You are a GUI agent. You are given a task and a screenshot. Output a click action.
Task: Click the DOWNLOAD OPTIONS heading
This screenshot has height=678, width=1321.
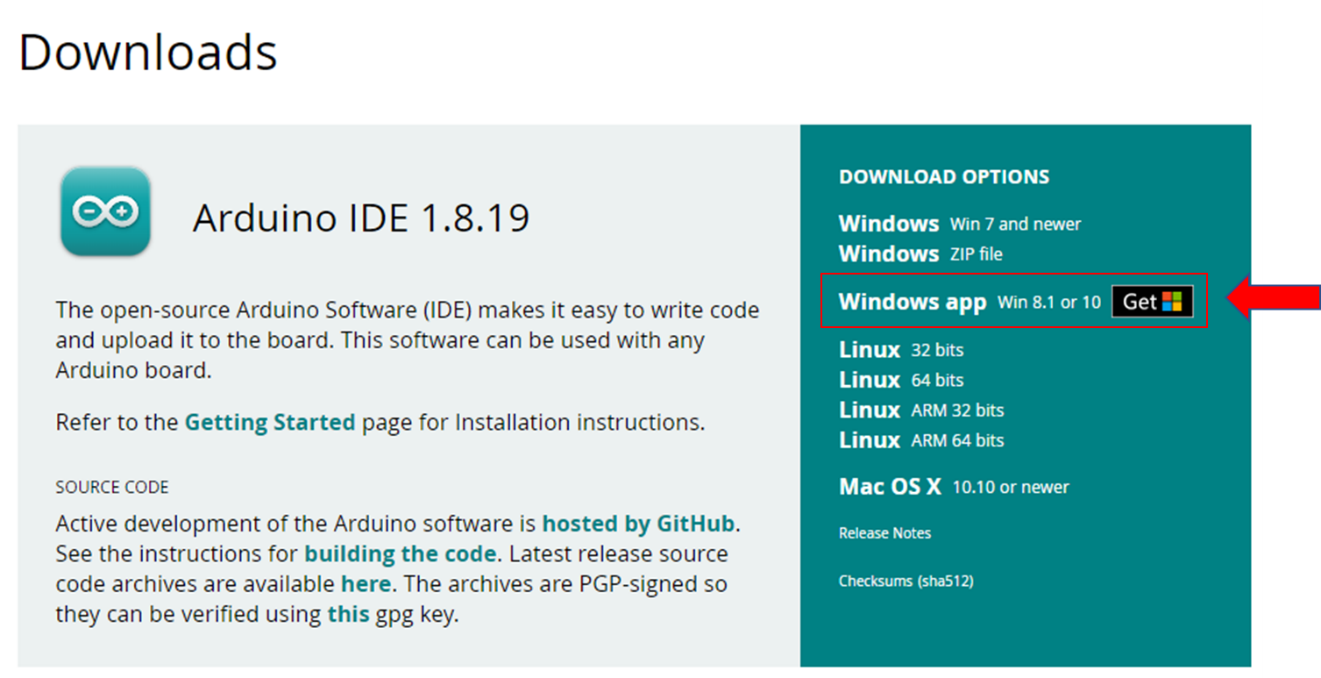coord(944,177)
